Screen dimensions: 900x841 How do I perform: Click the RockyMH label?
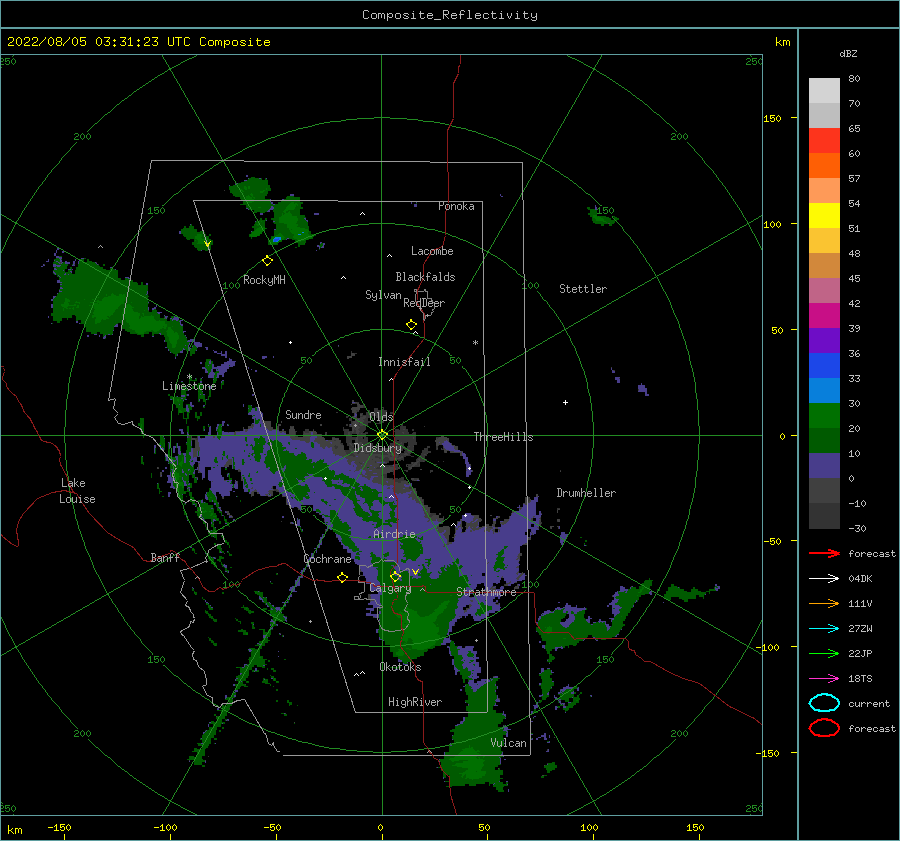264,280
